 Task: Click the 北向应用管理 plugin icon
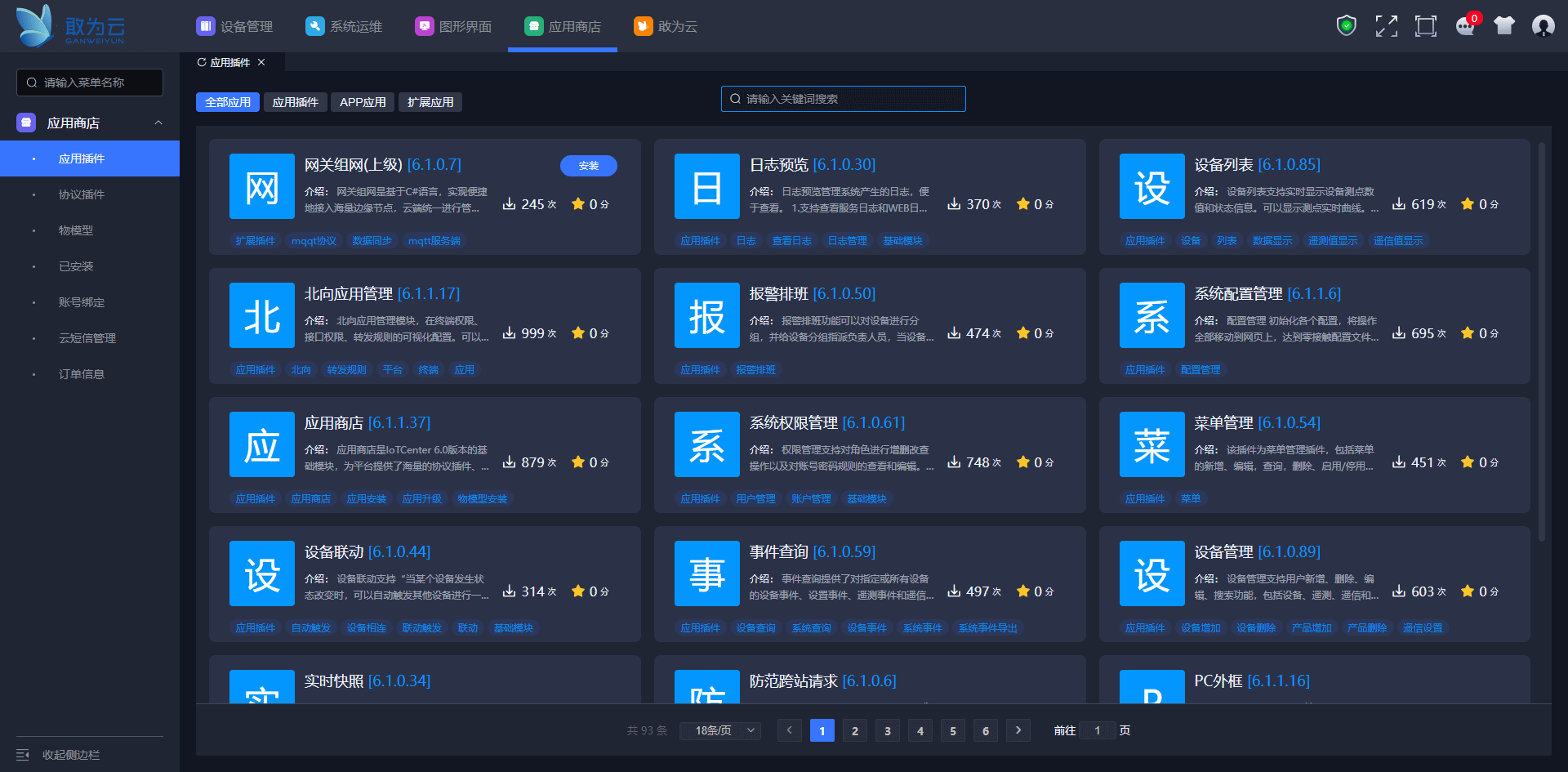(x=262, y=315)
